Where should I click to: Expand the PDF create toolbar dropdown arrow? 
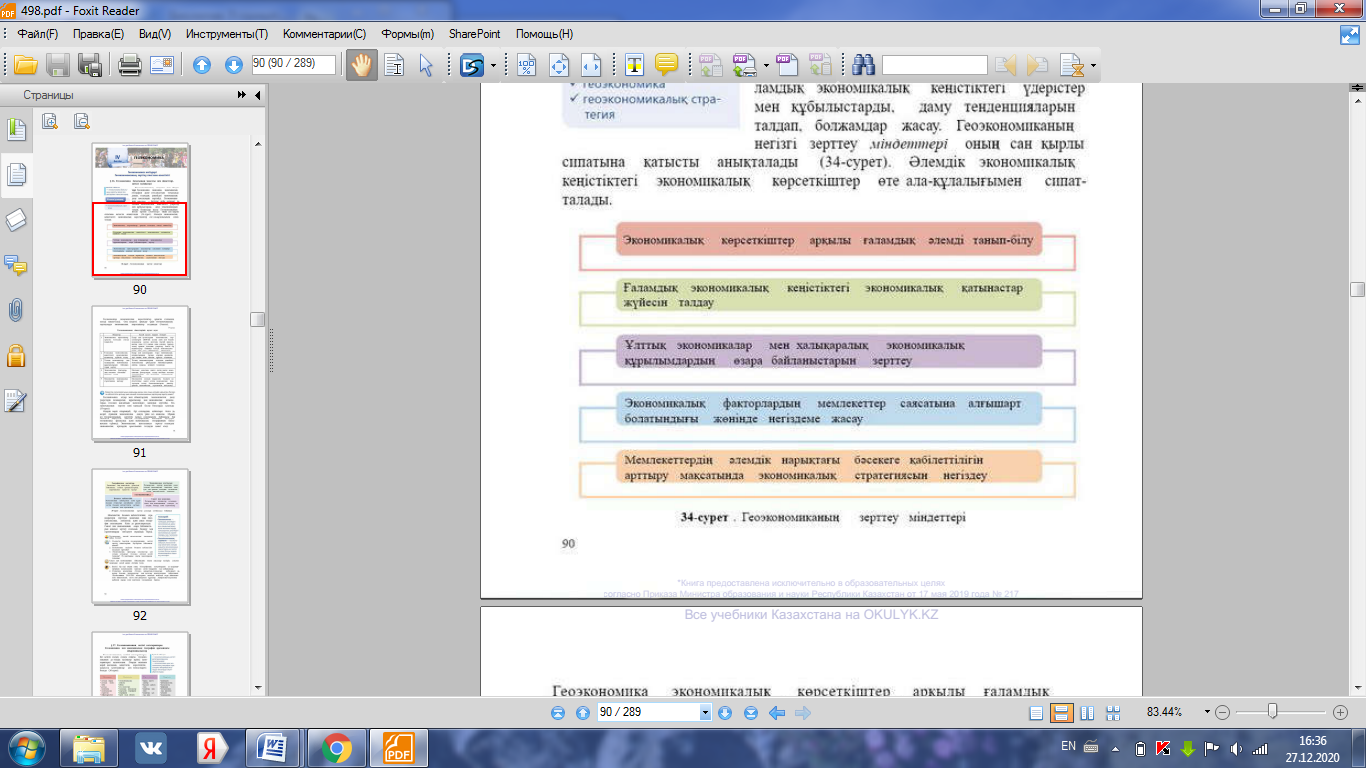tap(766, 66)
